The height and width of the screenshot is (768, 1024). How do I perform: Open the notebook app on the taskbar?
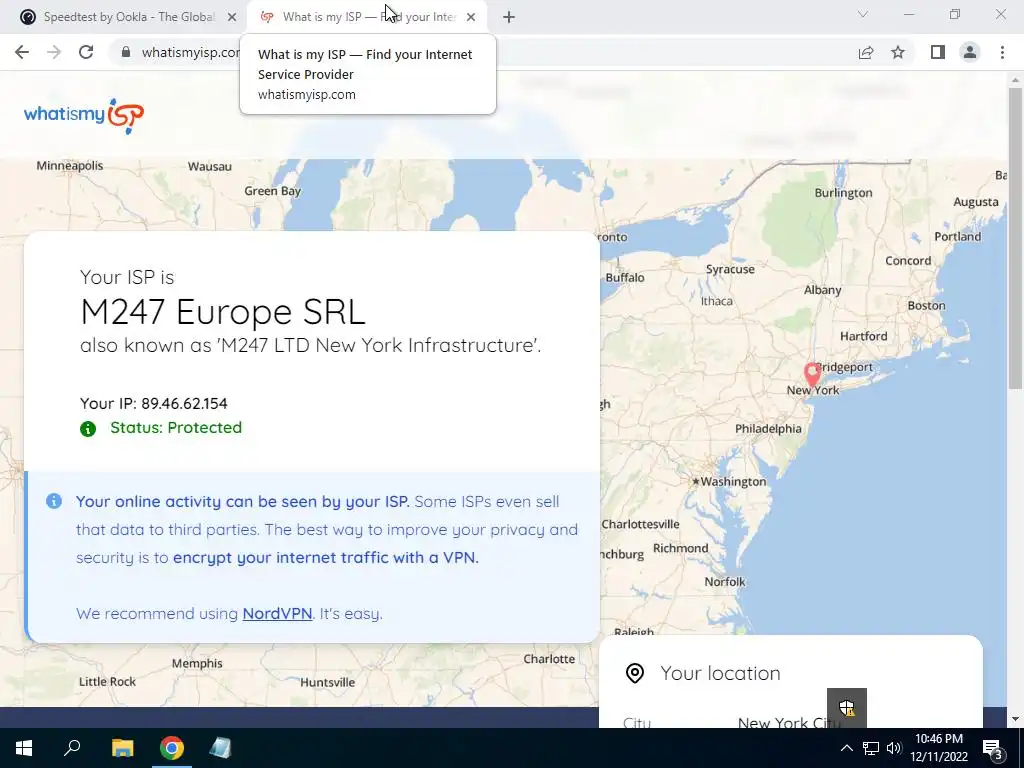pyautogui.click(x=220, y=748)
